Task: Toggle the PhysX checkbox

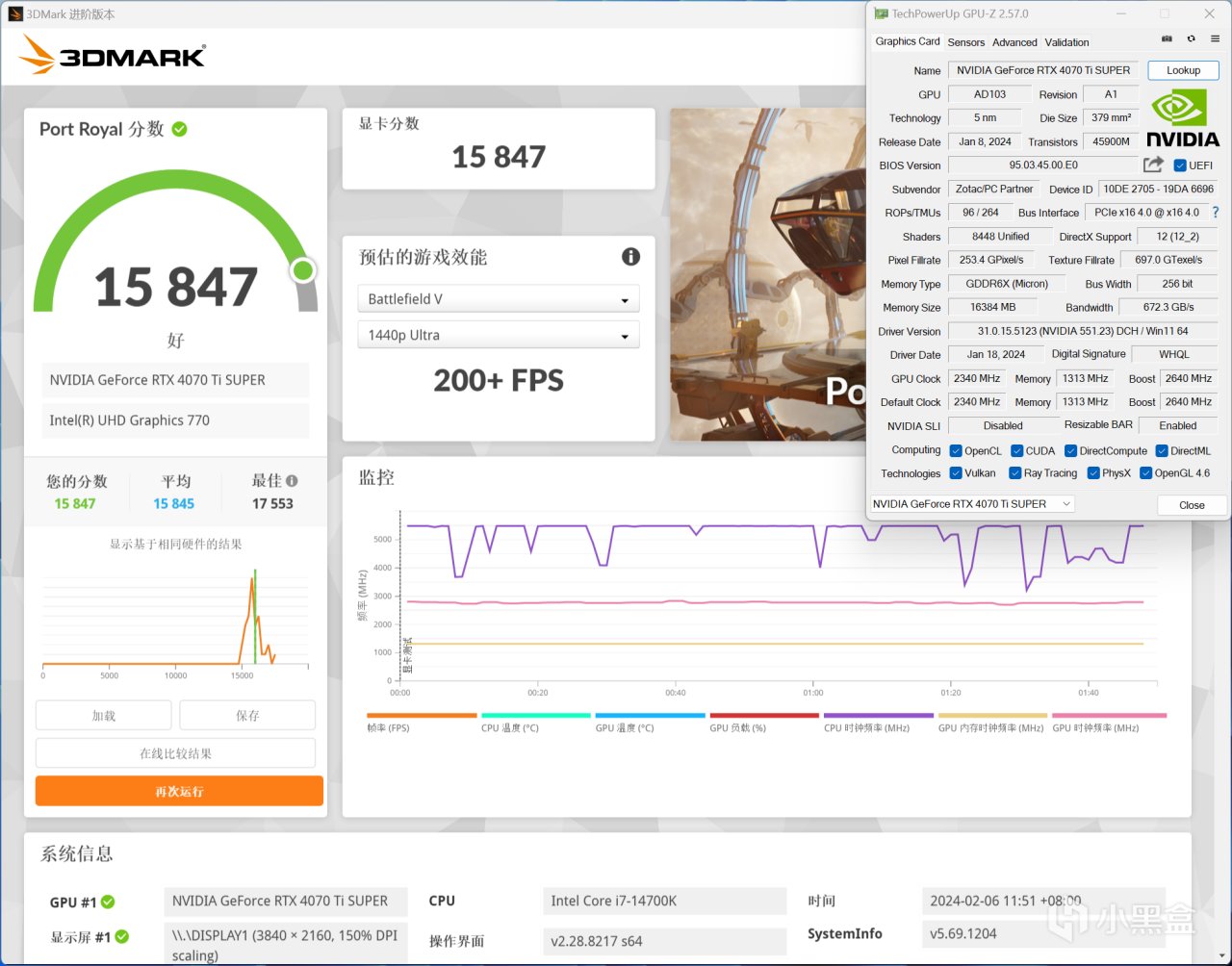Action: [1093, 473]
